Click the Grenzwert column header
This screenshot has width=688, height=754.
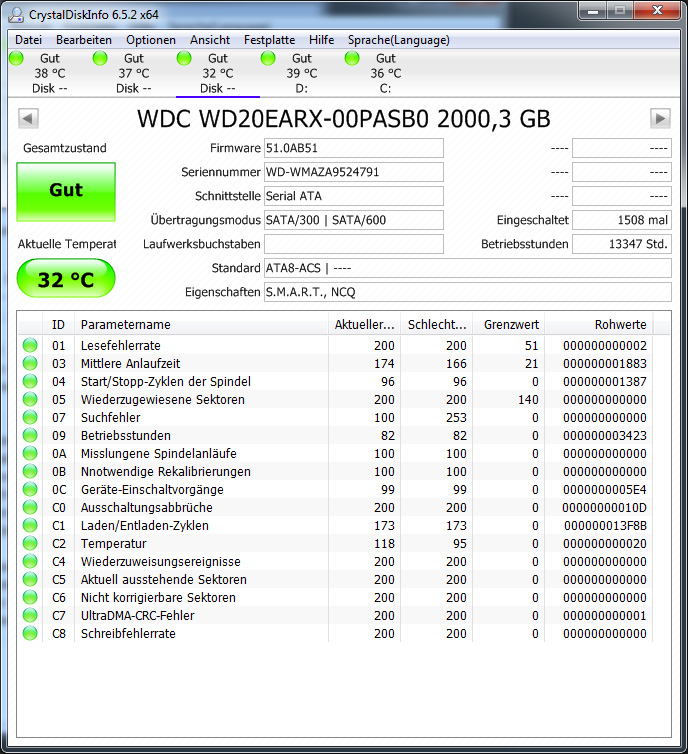[509, 325]
